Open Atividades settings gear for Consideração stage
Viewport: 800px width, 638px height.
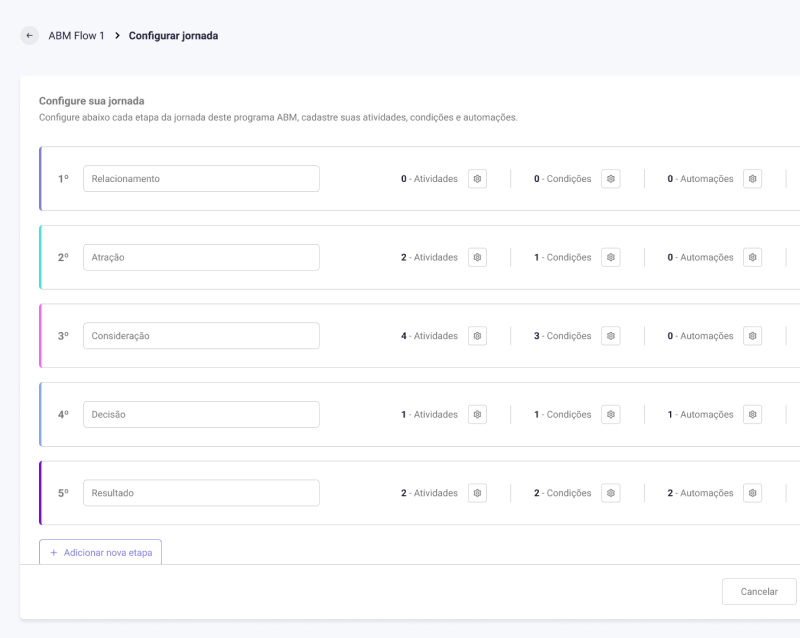click(x=477, y=336)
